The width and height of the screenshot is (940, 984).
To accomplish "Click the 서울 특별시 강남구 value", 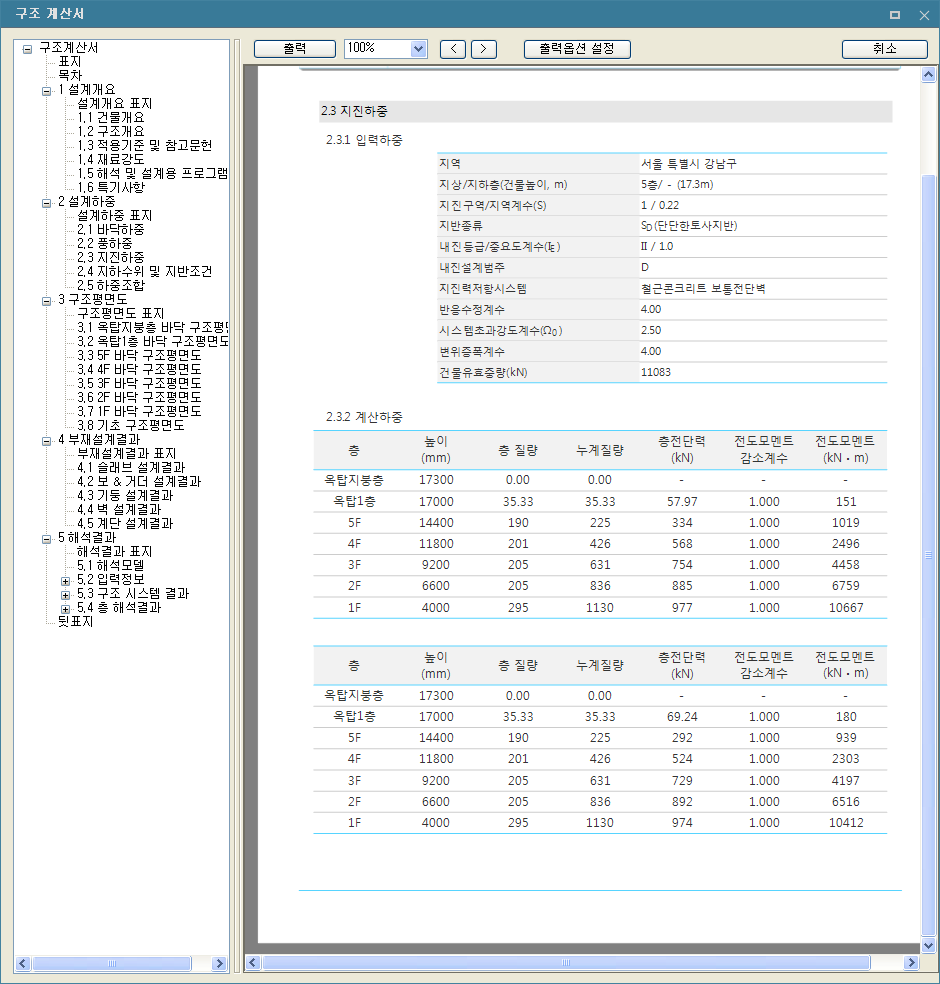I will click(688, 164).
